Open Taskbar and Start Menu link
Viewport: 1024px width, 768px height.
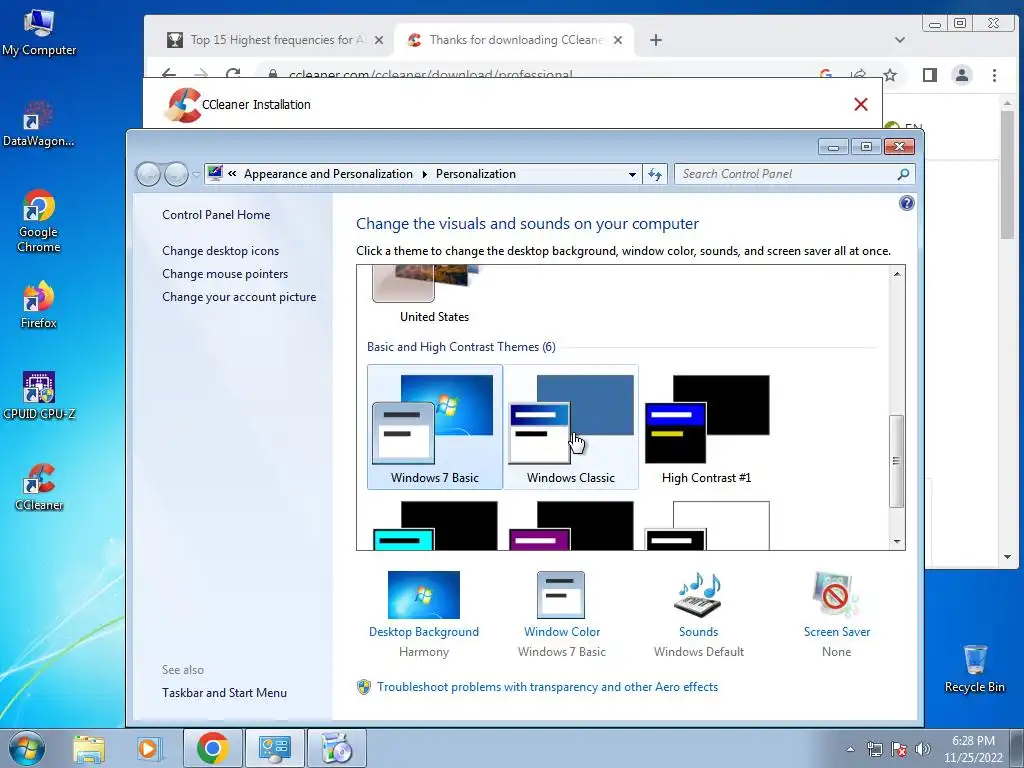pos(224,693)
